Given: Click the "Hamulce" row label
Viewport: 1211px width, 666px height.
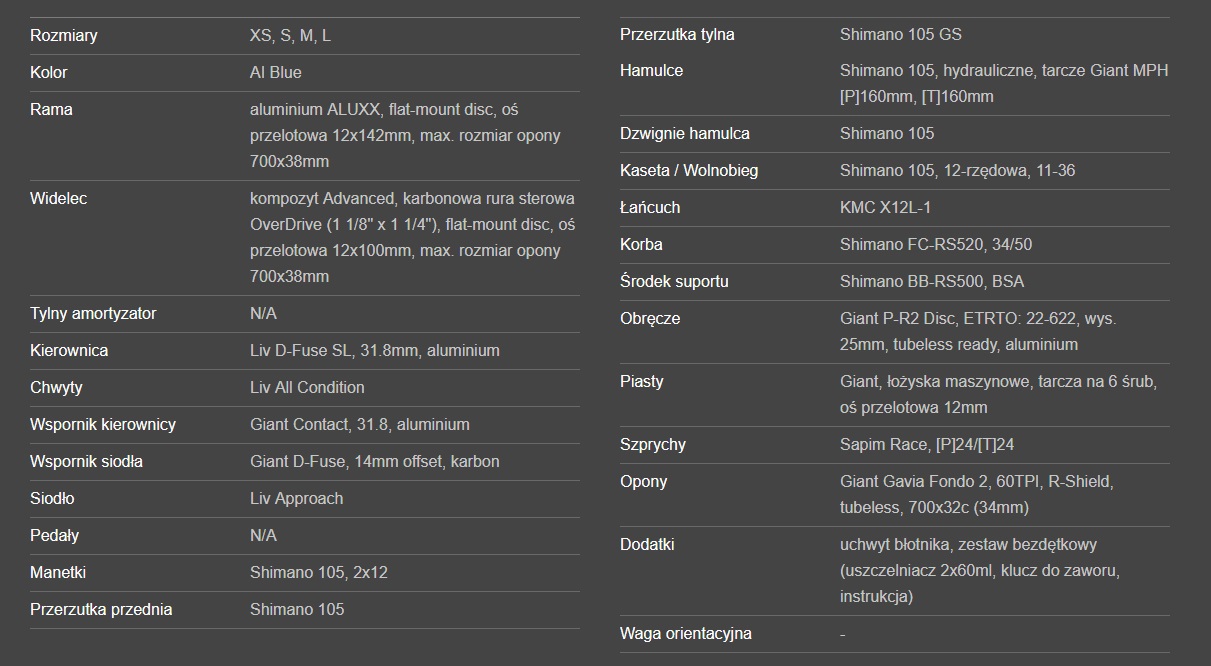Looking at the screenshot, I should (x=651, y=71).
